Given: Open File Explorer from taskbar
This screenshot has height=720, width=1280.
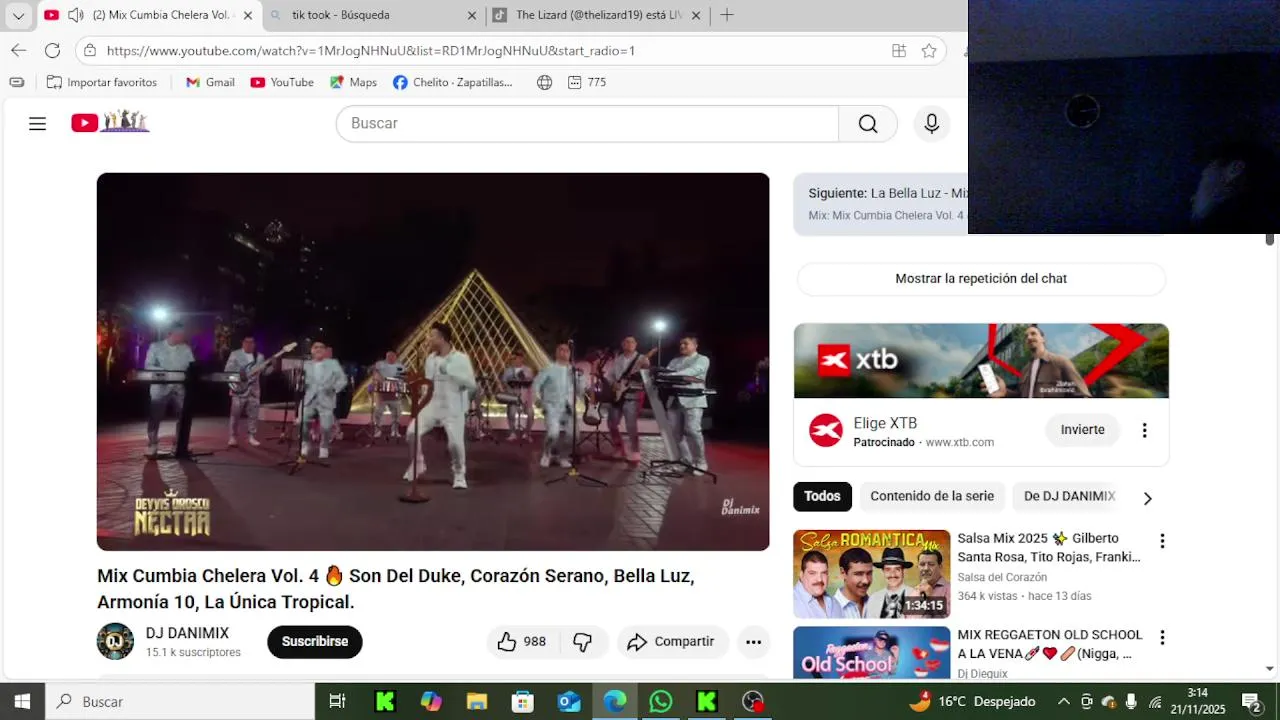Looking at the screenshot, I should 476,701.
